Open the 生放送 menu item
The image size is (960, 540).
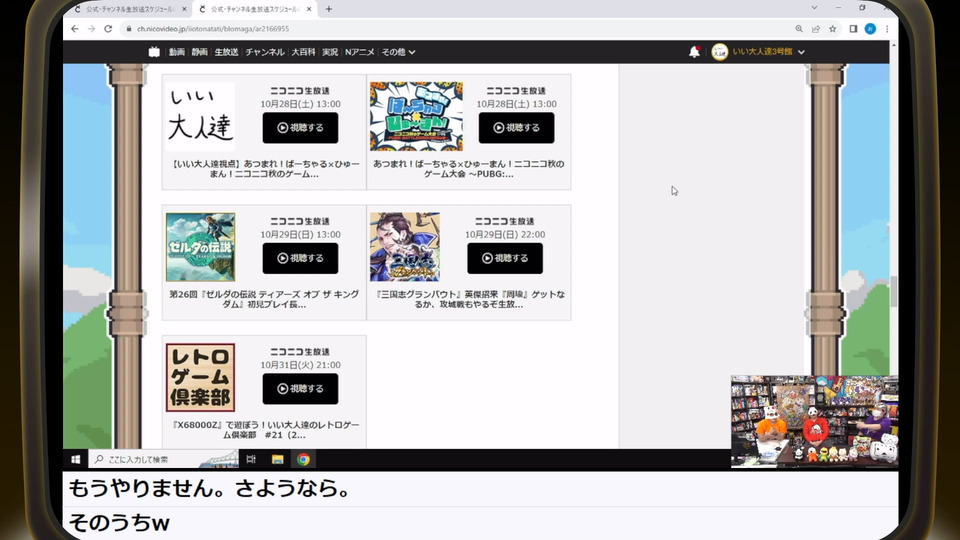(x=226, y=52)
